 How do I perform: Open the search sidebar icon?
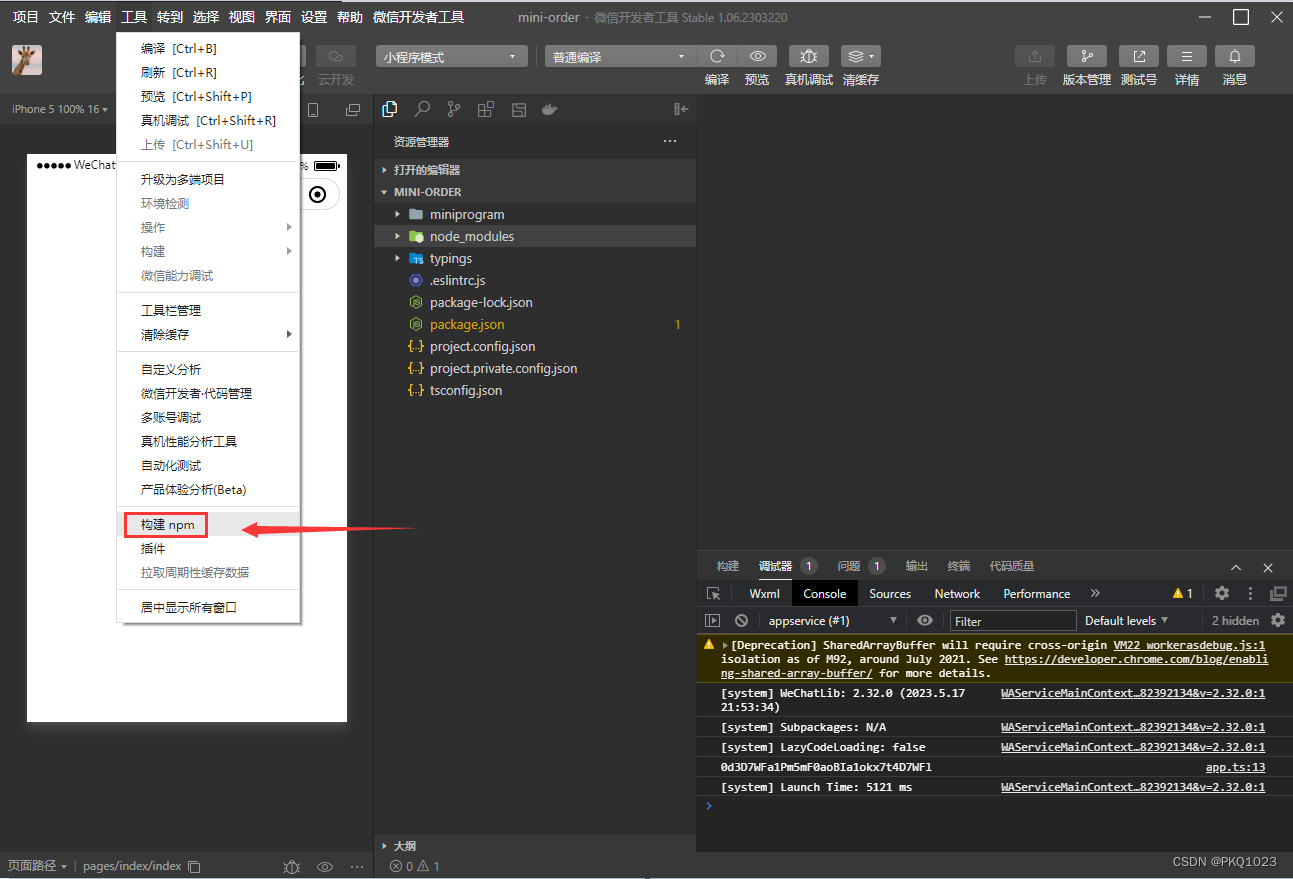(x=422, y=109)
